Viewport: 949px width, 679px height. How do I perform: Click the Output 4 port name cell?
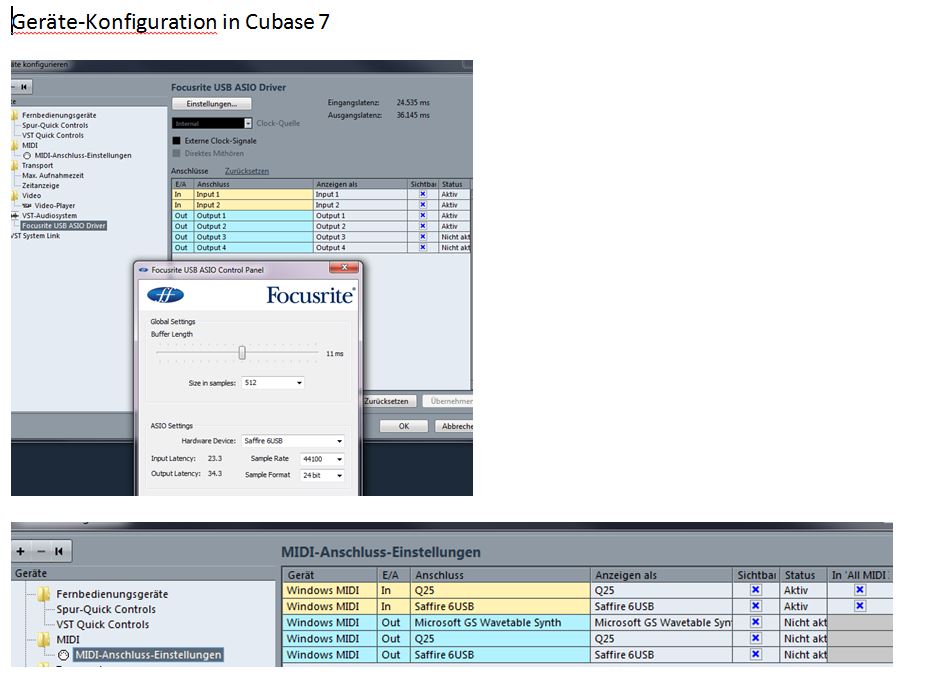click(x=253, y=248)
